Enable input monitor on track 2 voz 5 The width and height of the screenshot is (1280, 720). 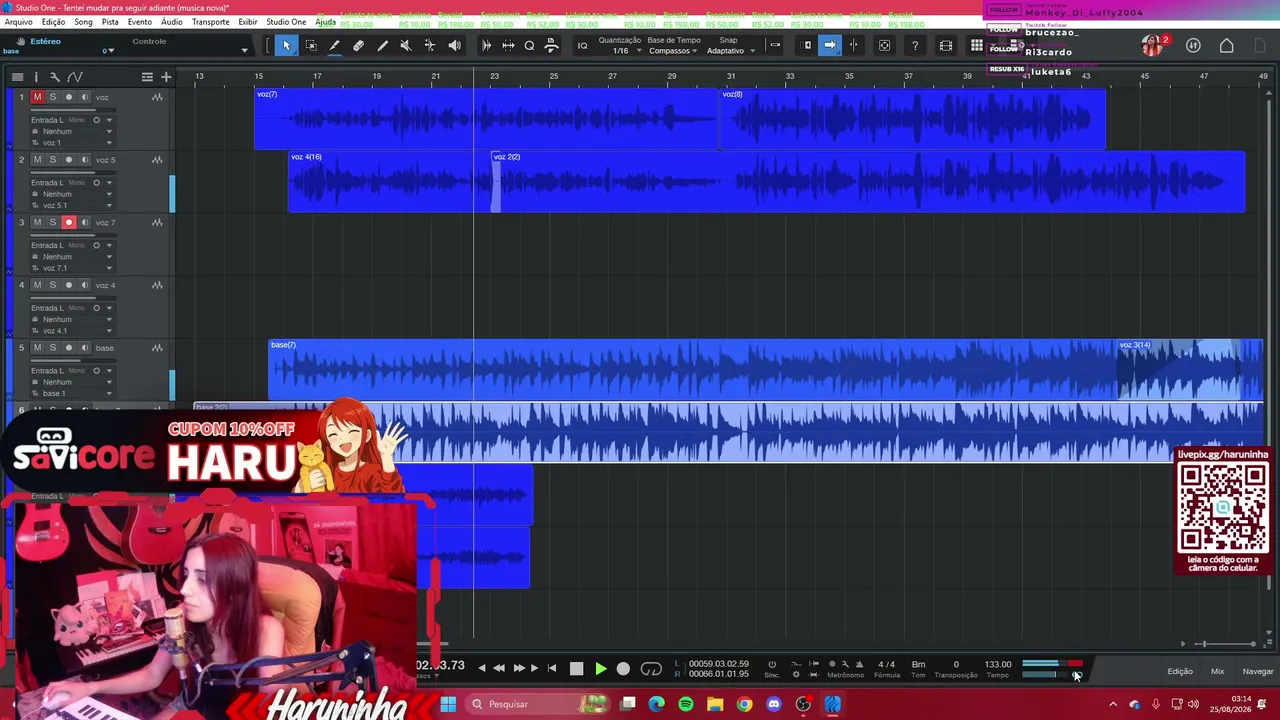[x=84, y=160]
